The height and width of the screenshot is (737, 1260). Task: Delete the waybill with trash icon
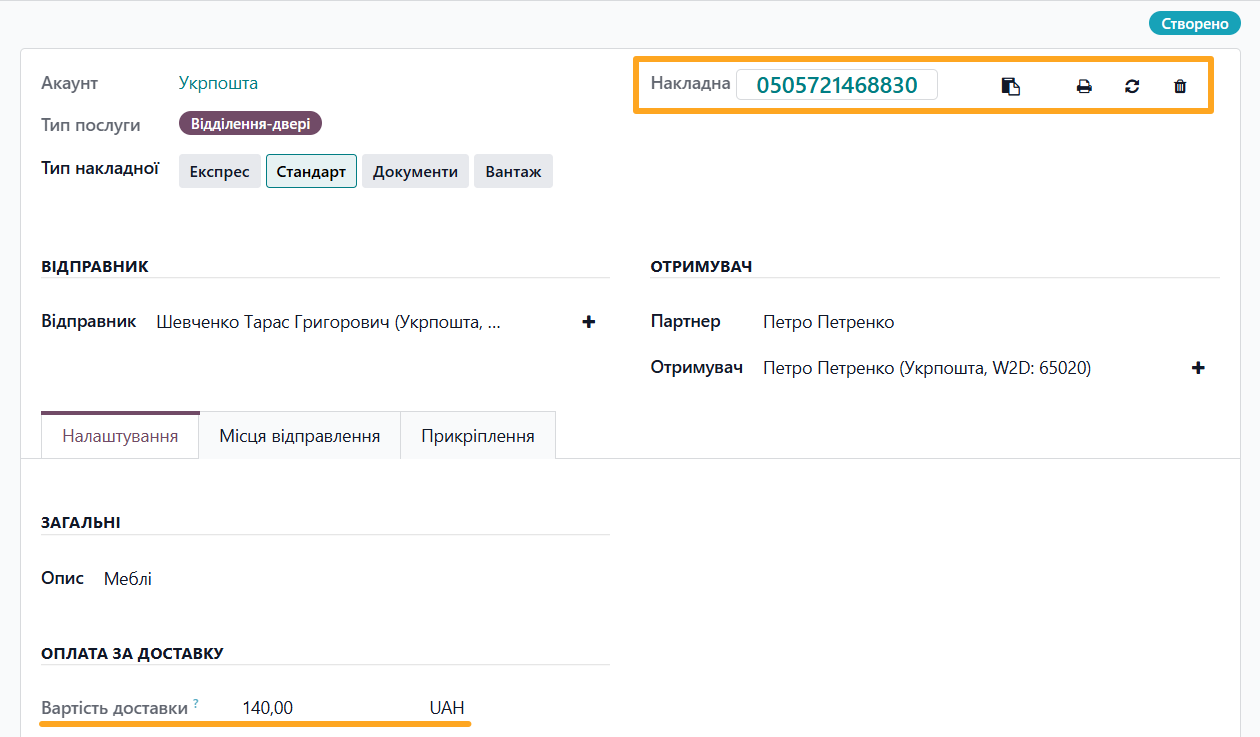tap(1180, 86)
